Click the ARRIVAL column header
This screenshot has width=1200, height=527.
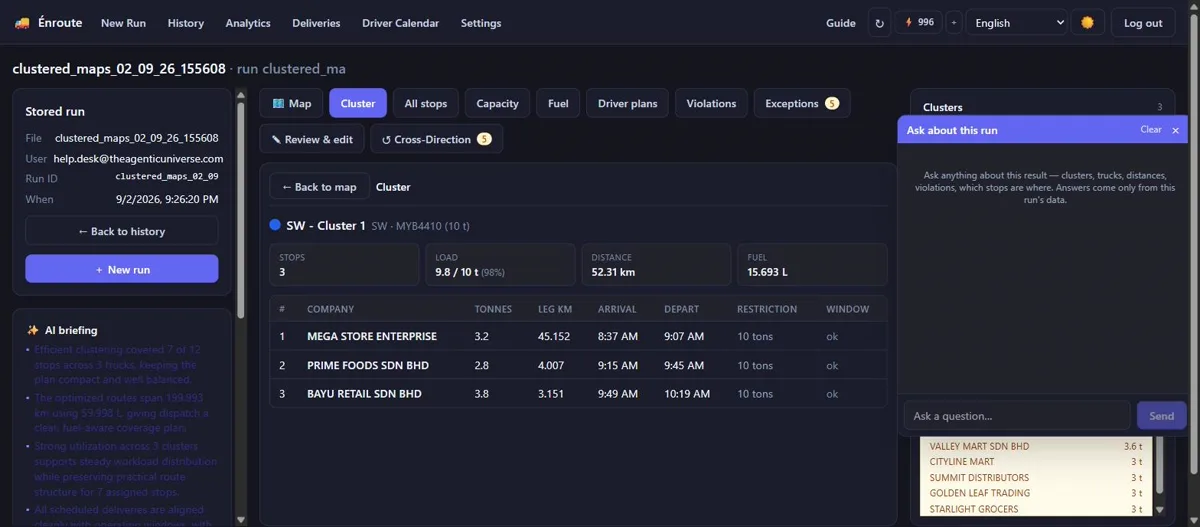(x=617, y=309)
